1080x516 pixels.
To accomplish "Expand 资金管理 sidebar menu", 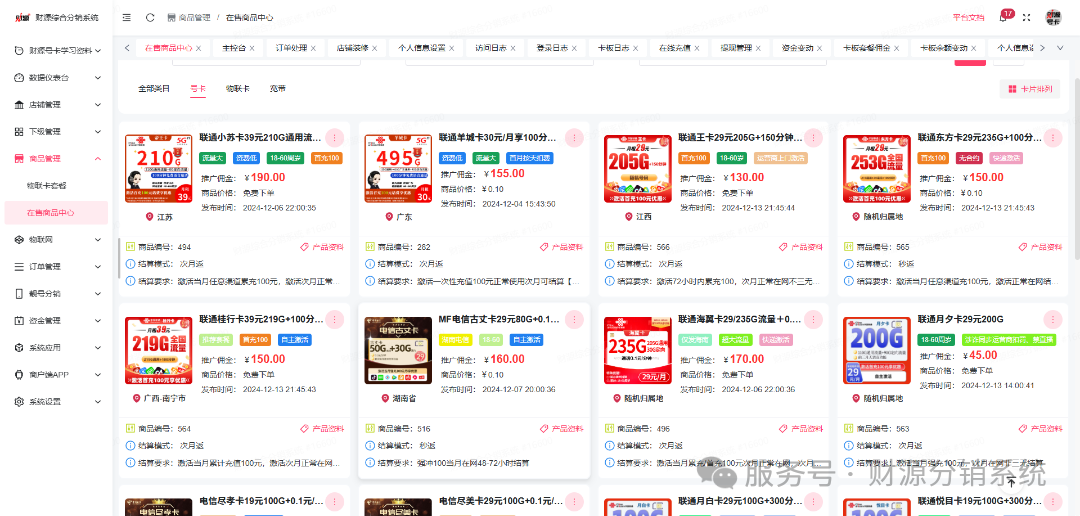I will (56, 320).
